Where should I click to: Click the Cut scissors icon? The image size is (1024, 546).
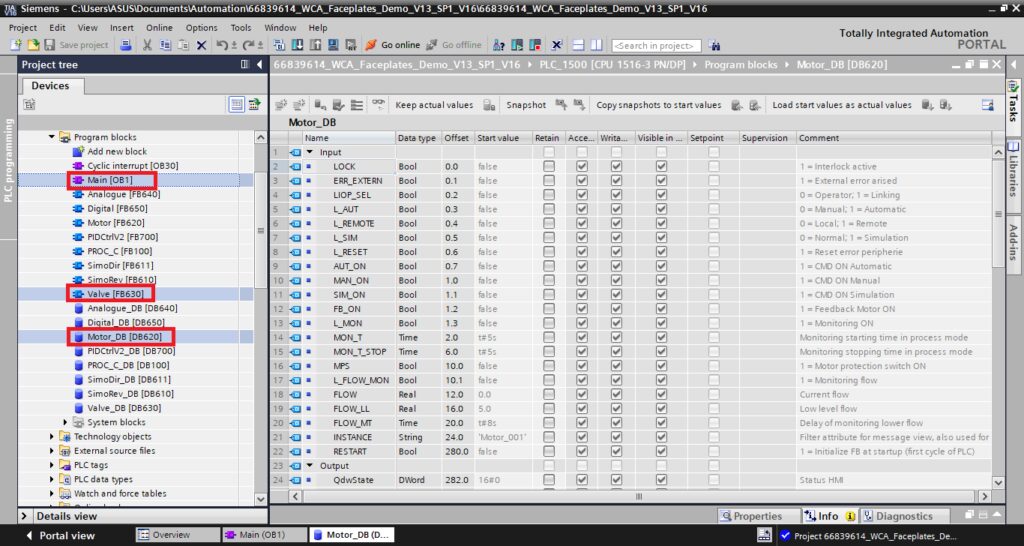coord(147,45)
